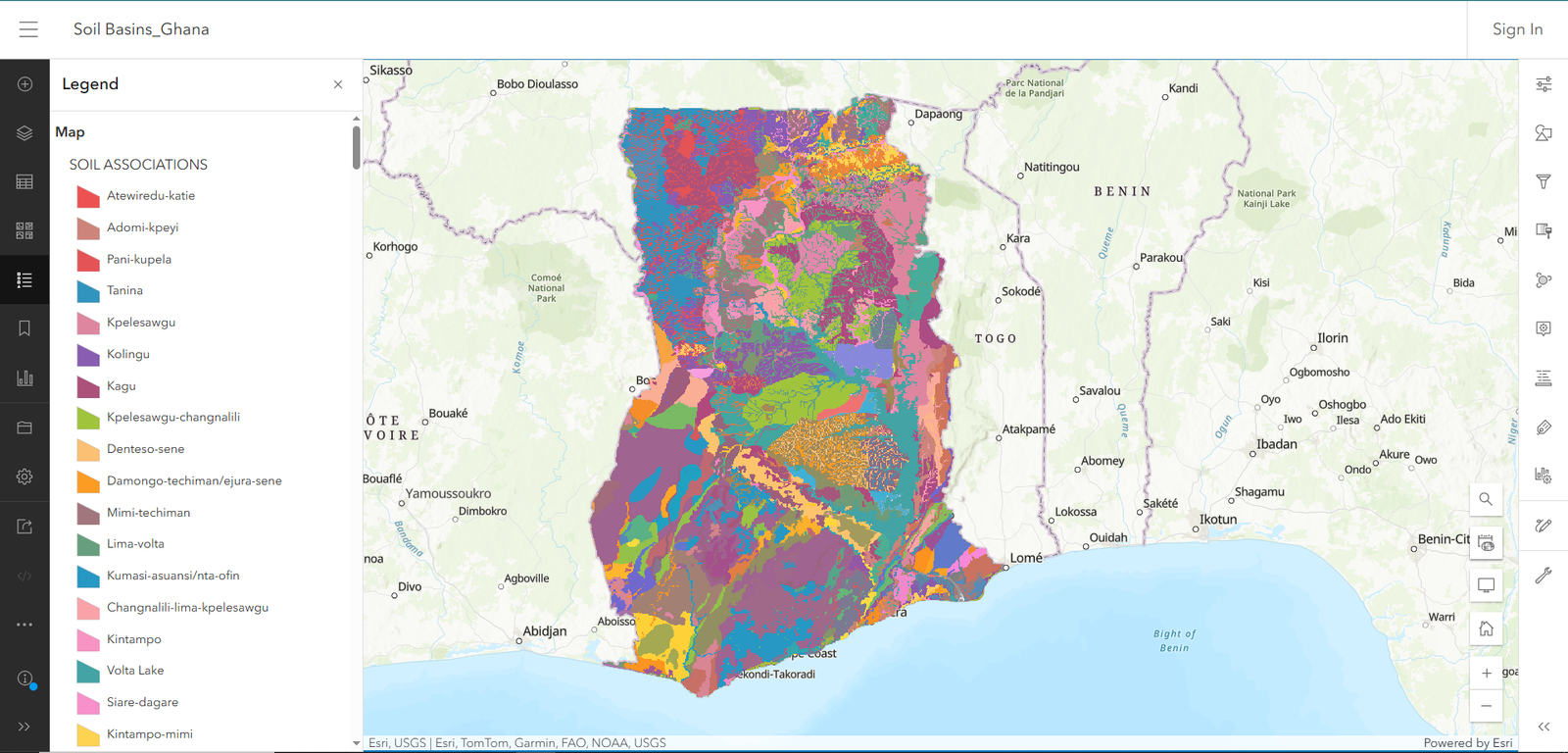Image resolution: width=1568 pixels, height=753 pixels.
Task: Open the Basemap gallery icon
Action: (24, 231)
